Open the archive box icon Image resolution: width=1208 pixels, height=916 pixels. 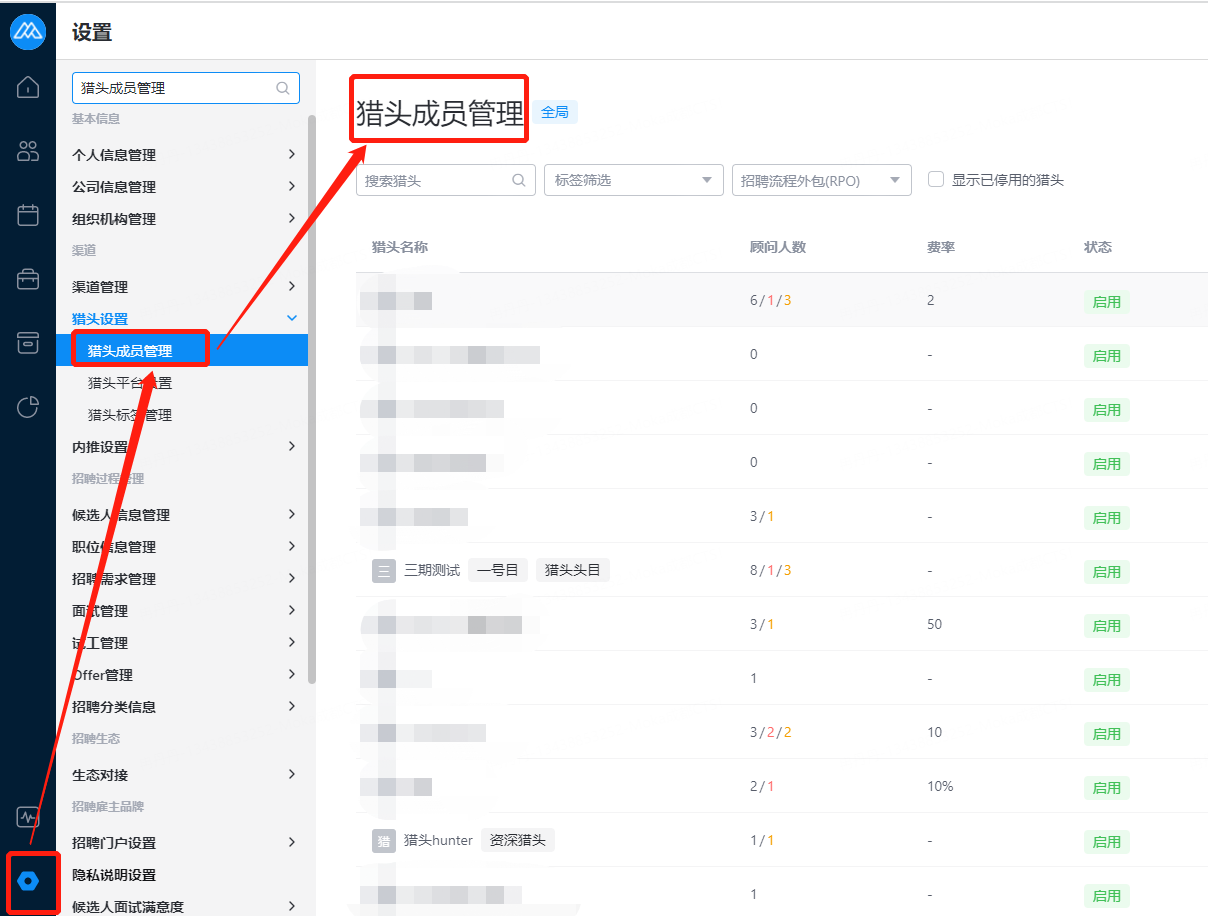pos(28,343)
